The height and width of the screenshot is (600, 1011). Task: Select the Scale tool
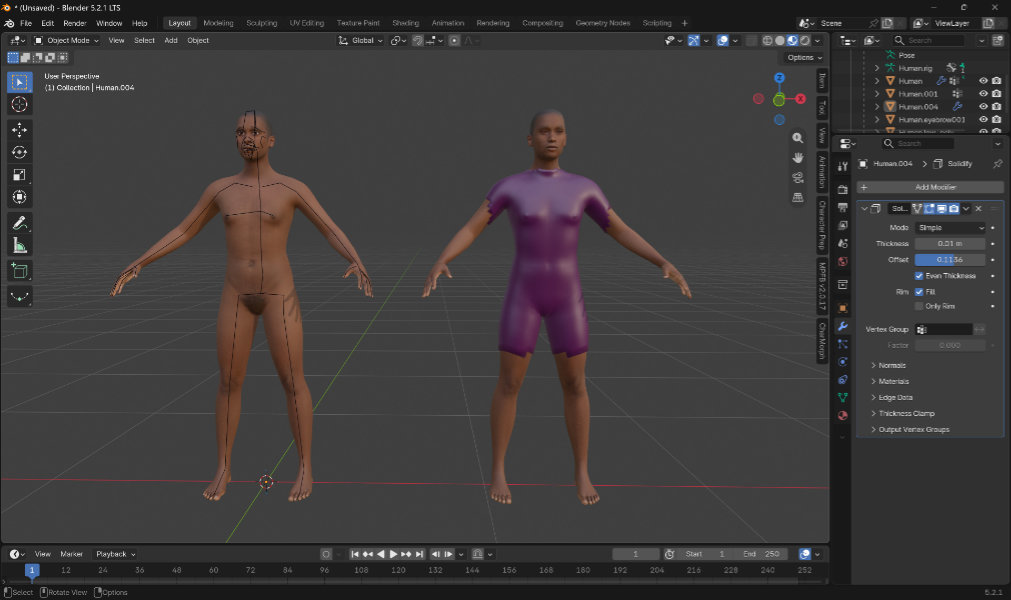tap(19, 175)
